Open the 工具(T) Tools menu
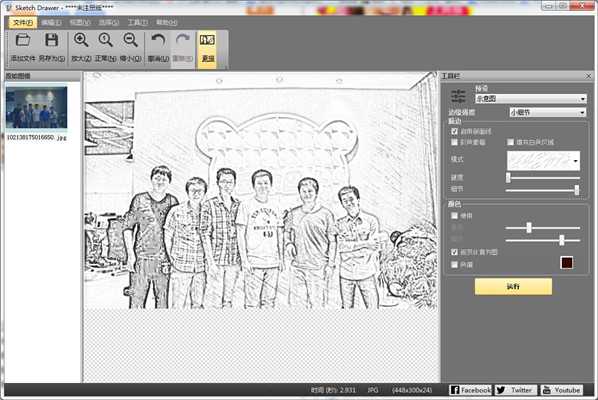The width and height of the screenshot is (598, 400). point(138,22)
